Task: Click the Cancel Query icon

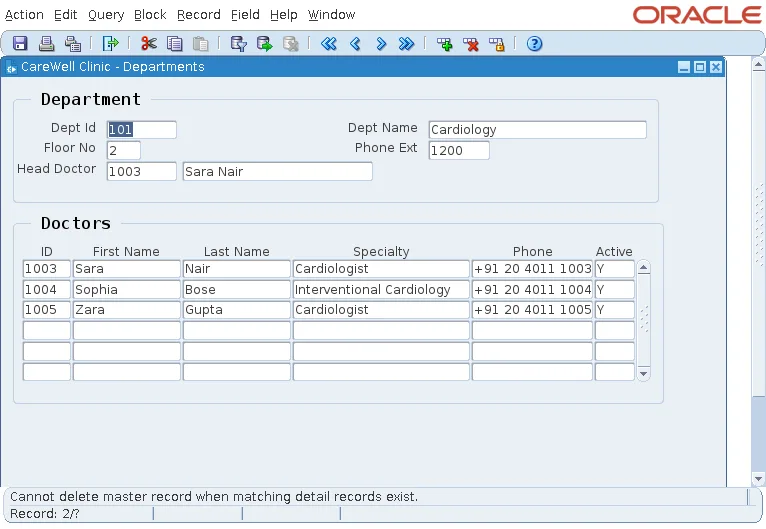Action: (291, 43)
